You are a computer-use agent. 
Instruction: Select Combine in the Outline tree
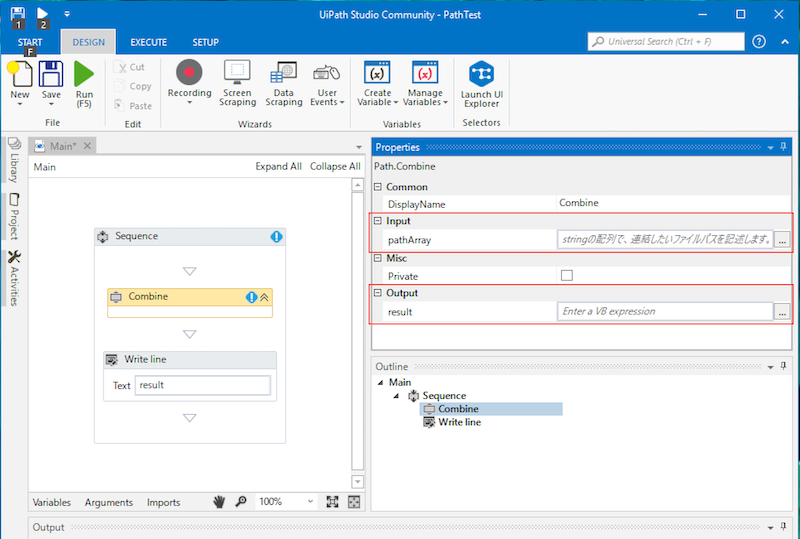[458, 409]
